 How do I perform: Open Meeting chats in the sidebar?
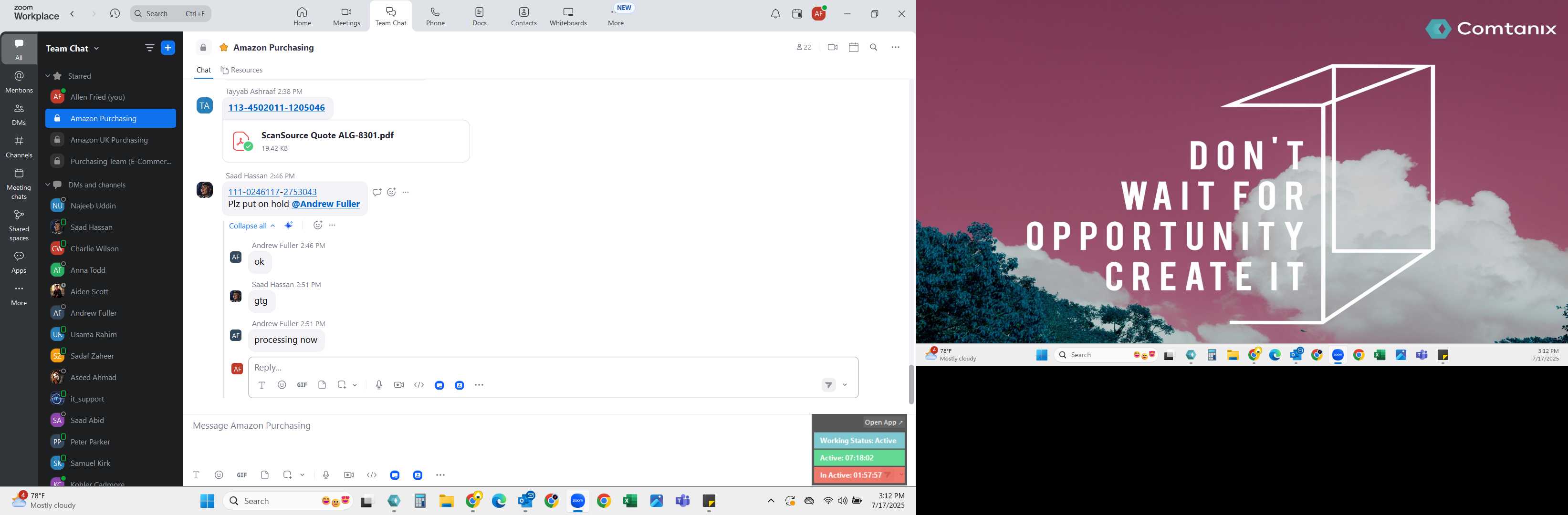tap(19, 184)
